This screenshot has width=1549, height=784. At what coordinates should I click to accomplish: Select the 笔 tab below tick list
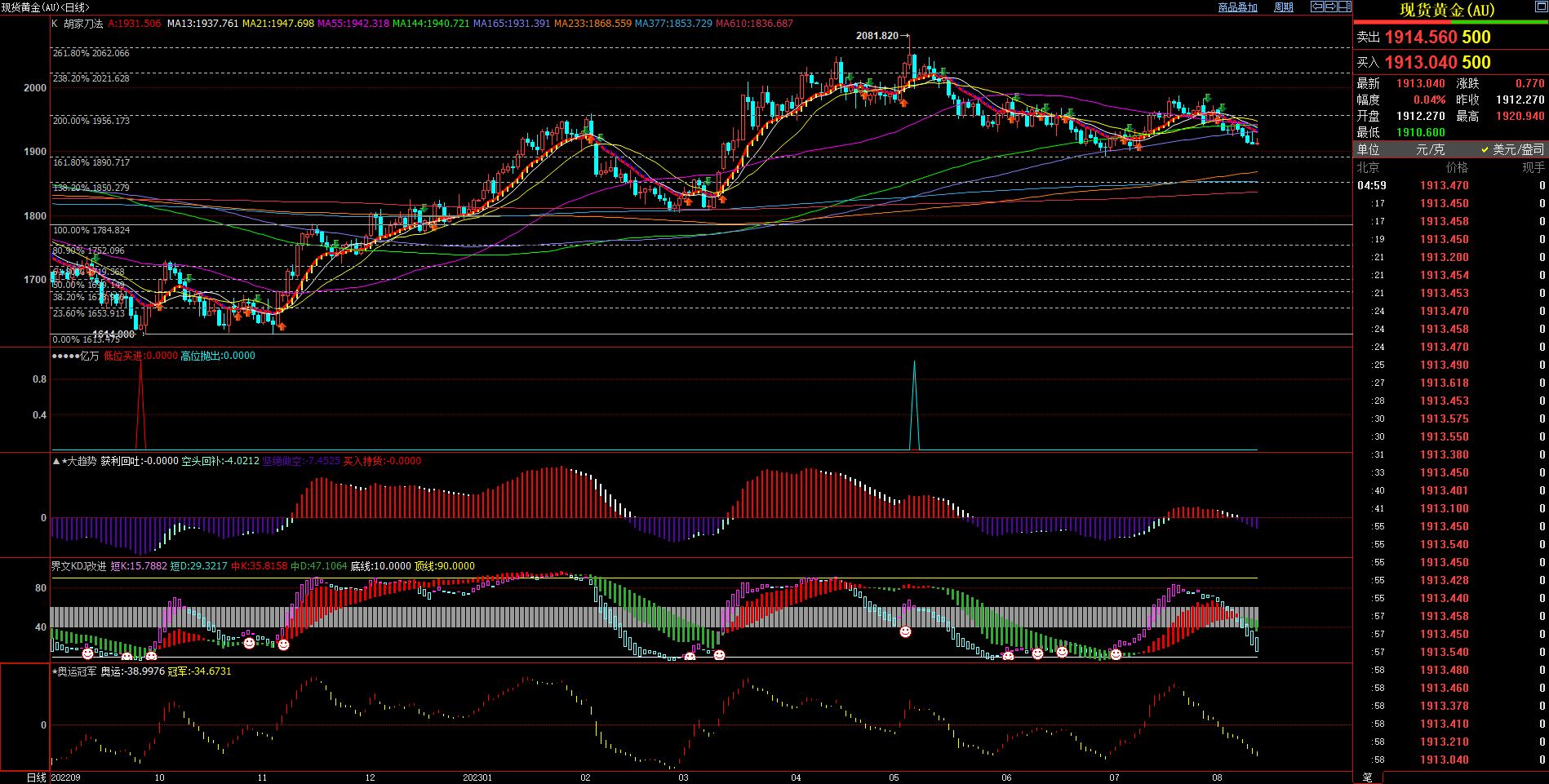click(x=1368, y=777)
